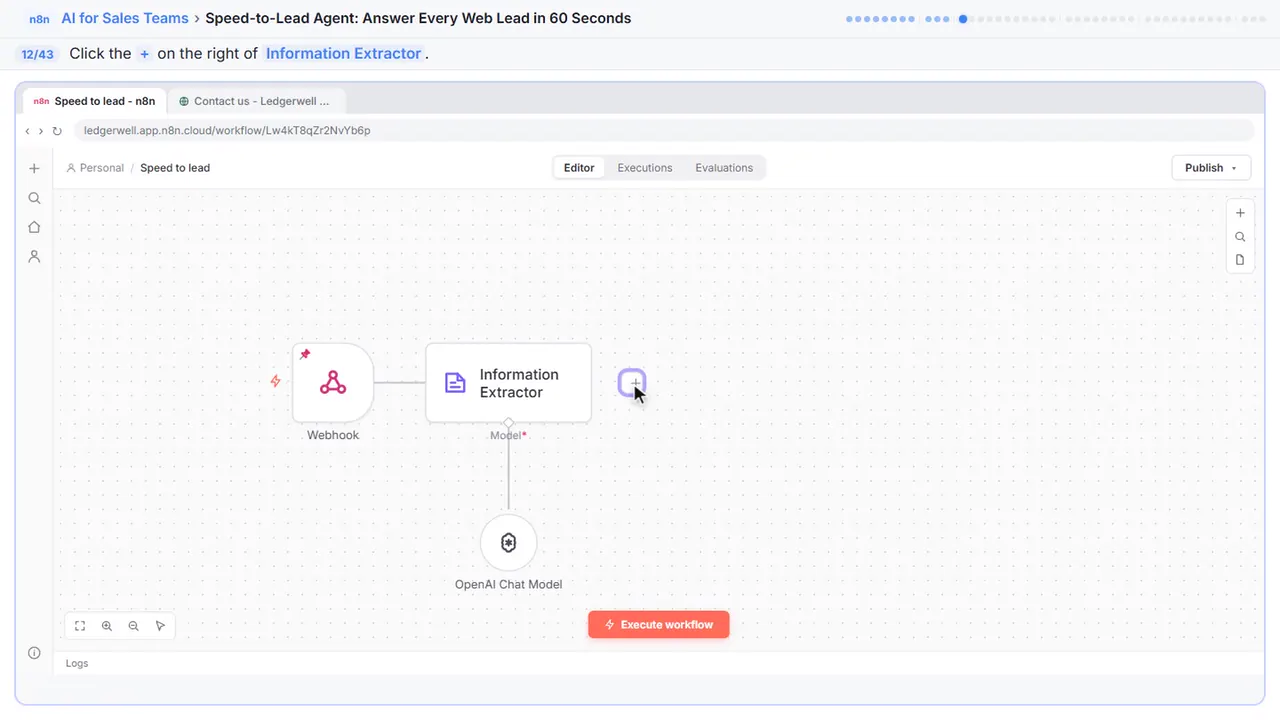The width and height of the screenshot is (1280, 720).
Task: Open the Publish dropdown
Action: tap(1211, 168)
